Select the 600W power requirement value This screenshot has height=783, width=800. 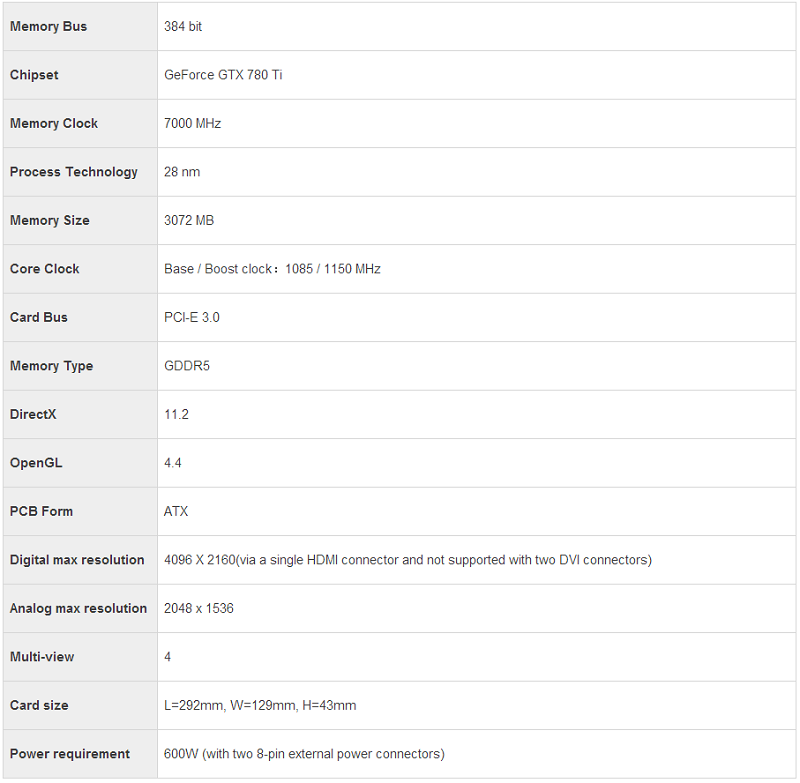tap(304, 754)
